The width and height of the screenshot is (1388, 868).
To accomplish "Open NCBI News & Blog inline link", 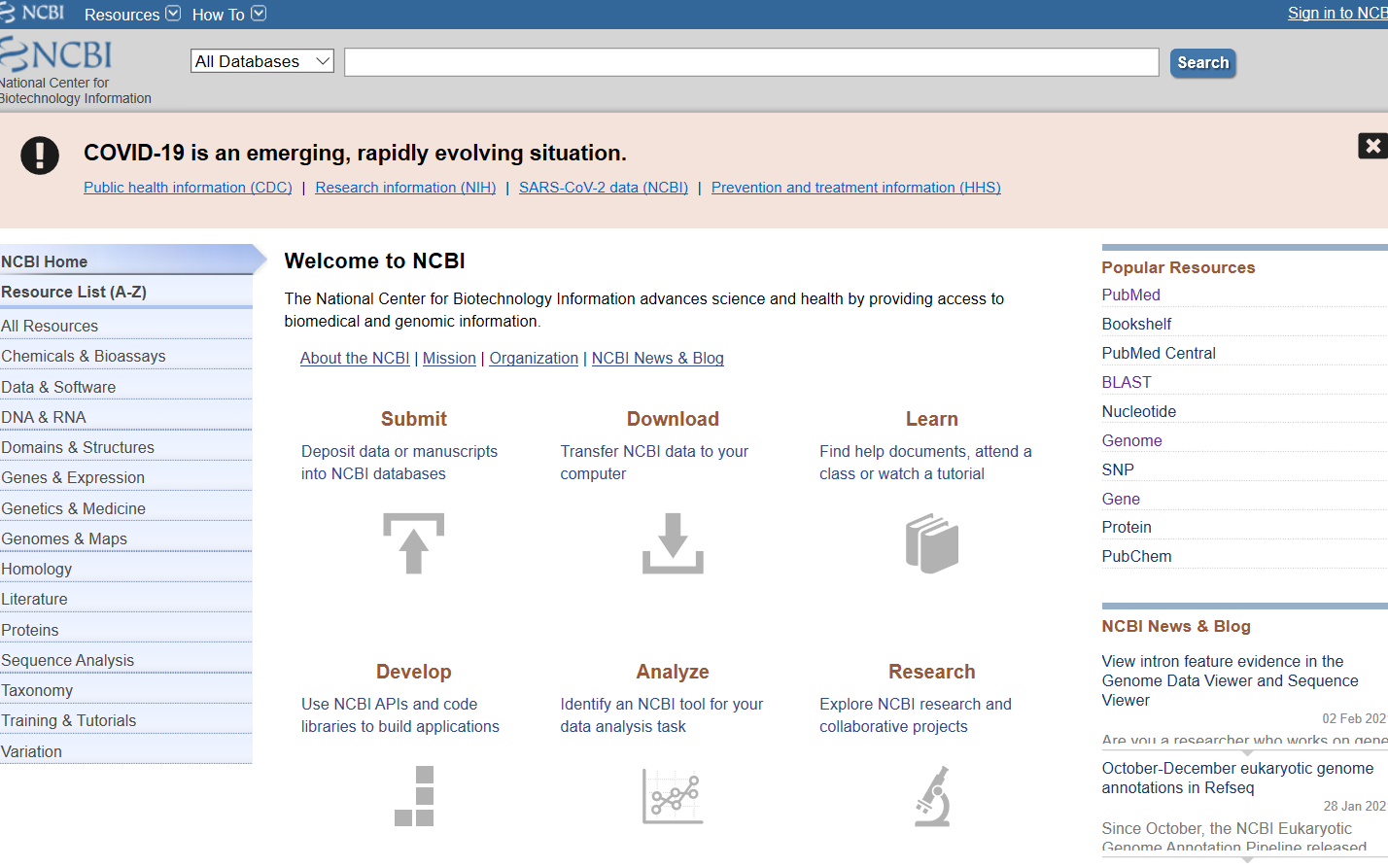I will [658, 358].
